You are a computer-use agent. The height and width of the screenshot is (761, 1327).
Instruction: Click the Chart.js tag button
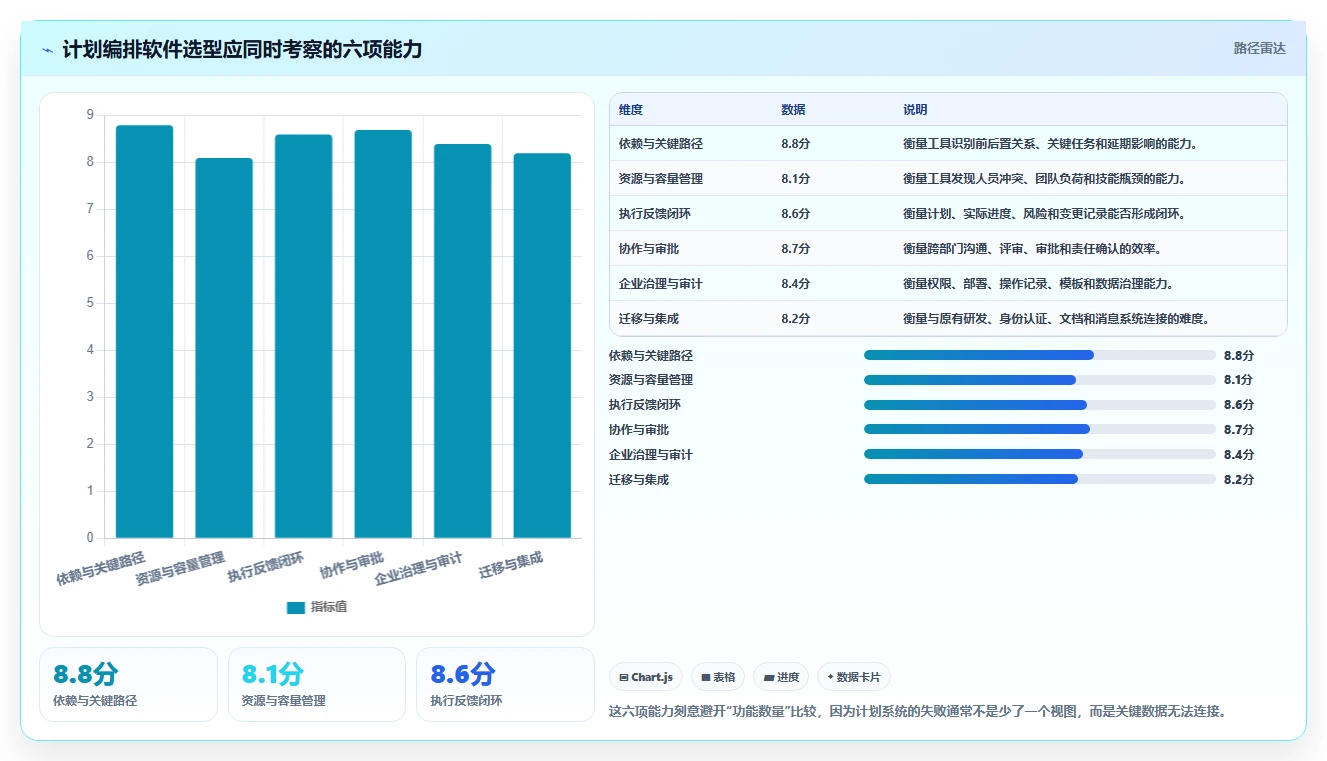pos(646,677)
